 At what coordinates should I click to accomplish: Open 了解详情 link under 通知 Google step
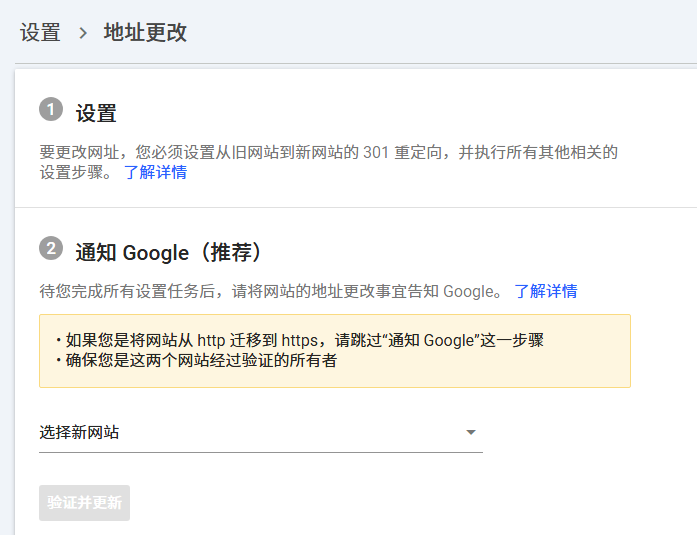[x=545, y=292]
